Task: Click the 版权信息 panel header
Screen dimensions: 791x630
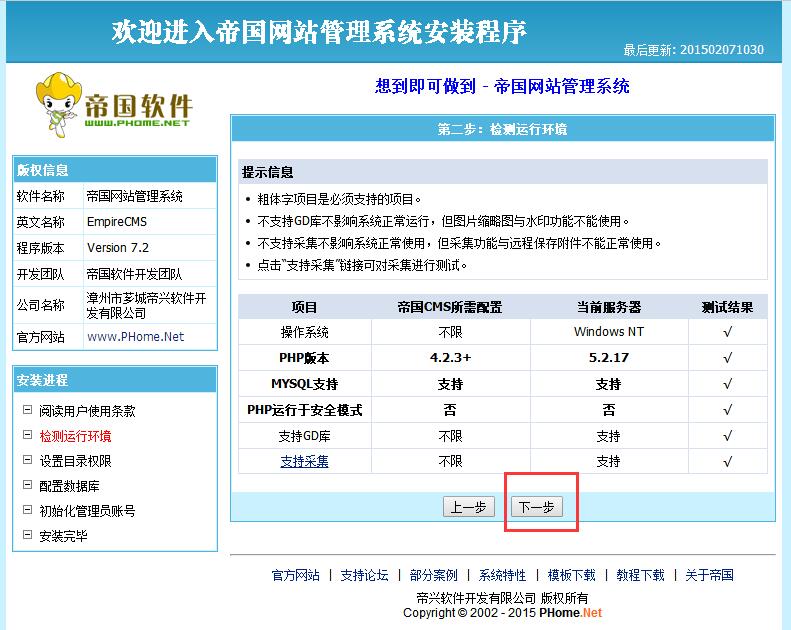Action: [x=115, y=169]
